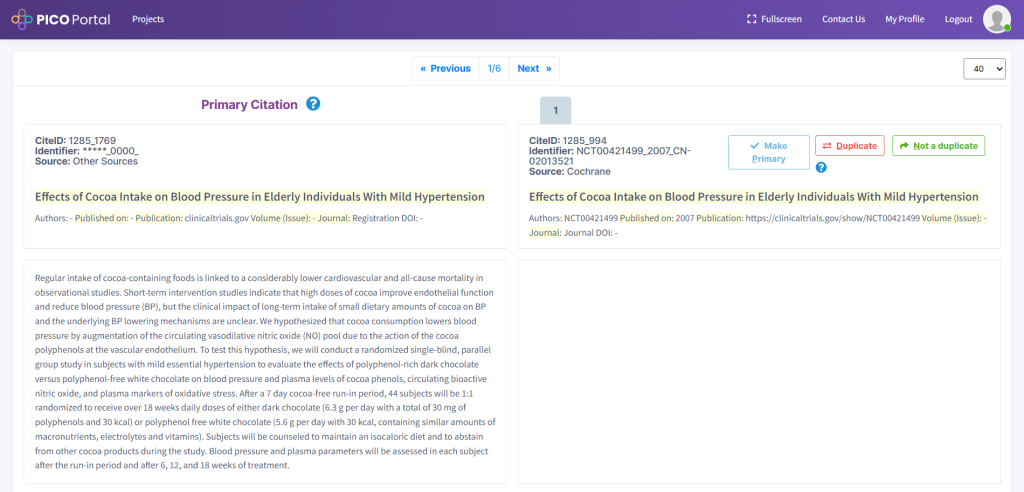Go to Next citation pair
The width and height of the screenshot is (1024, 492).
coord(534,69)
